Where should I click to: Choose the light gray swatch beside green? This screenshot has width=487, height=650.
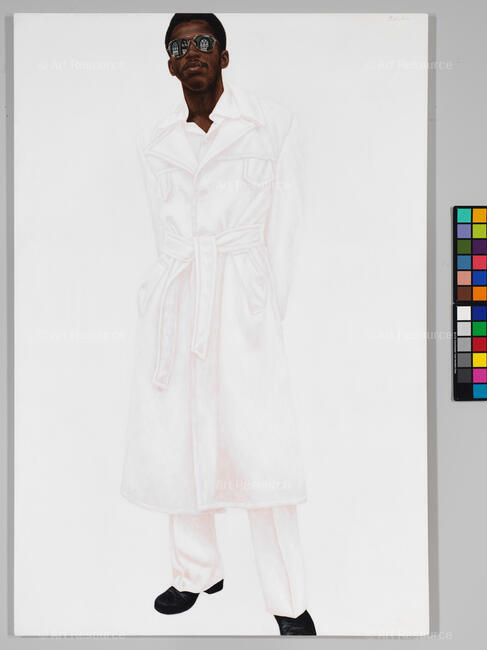pyautogui.click(x=464, y=329)
